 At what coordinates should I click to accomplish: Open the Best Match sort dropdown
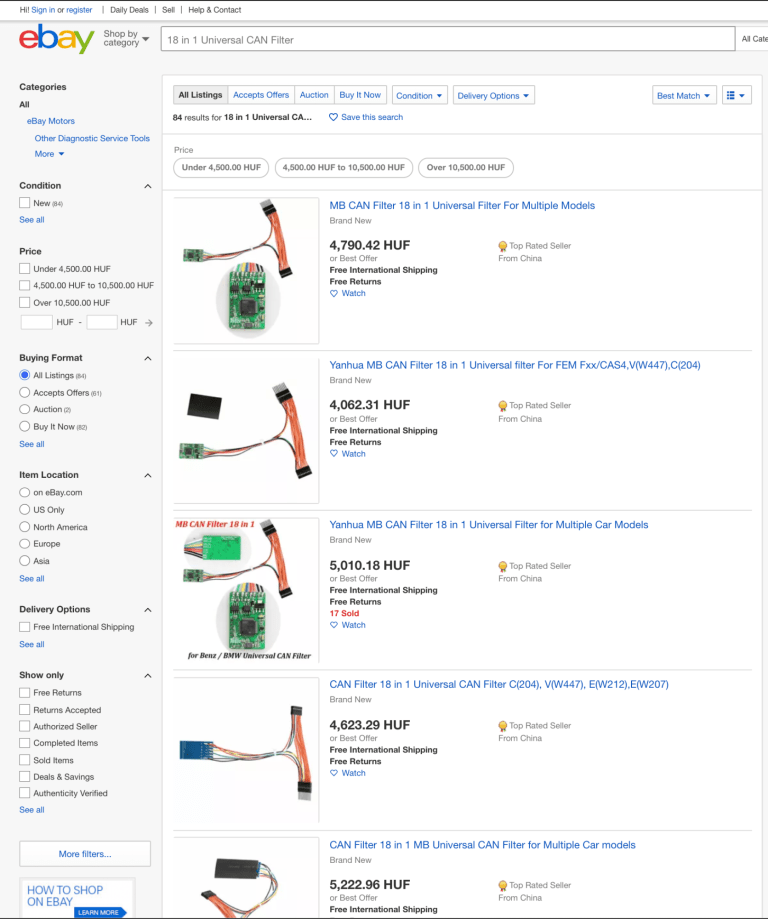[684, 96]
